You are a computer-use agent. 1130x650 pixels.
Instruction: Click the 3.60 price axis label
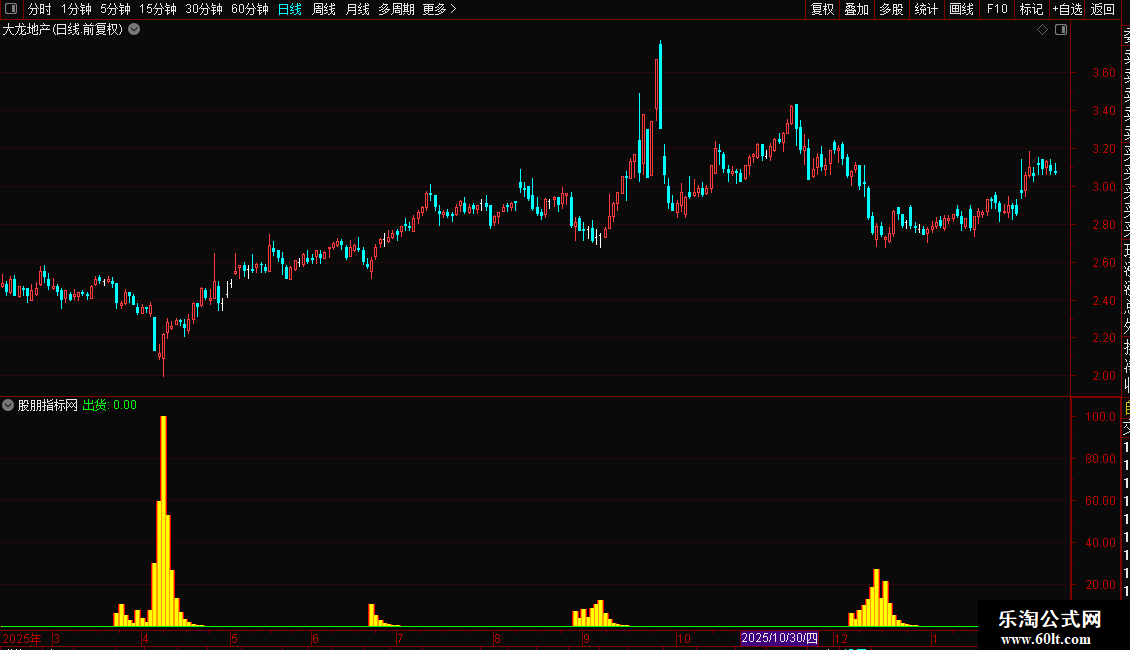coord(1104,73)
